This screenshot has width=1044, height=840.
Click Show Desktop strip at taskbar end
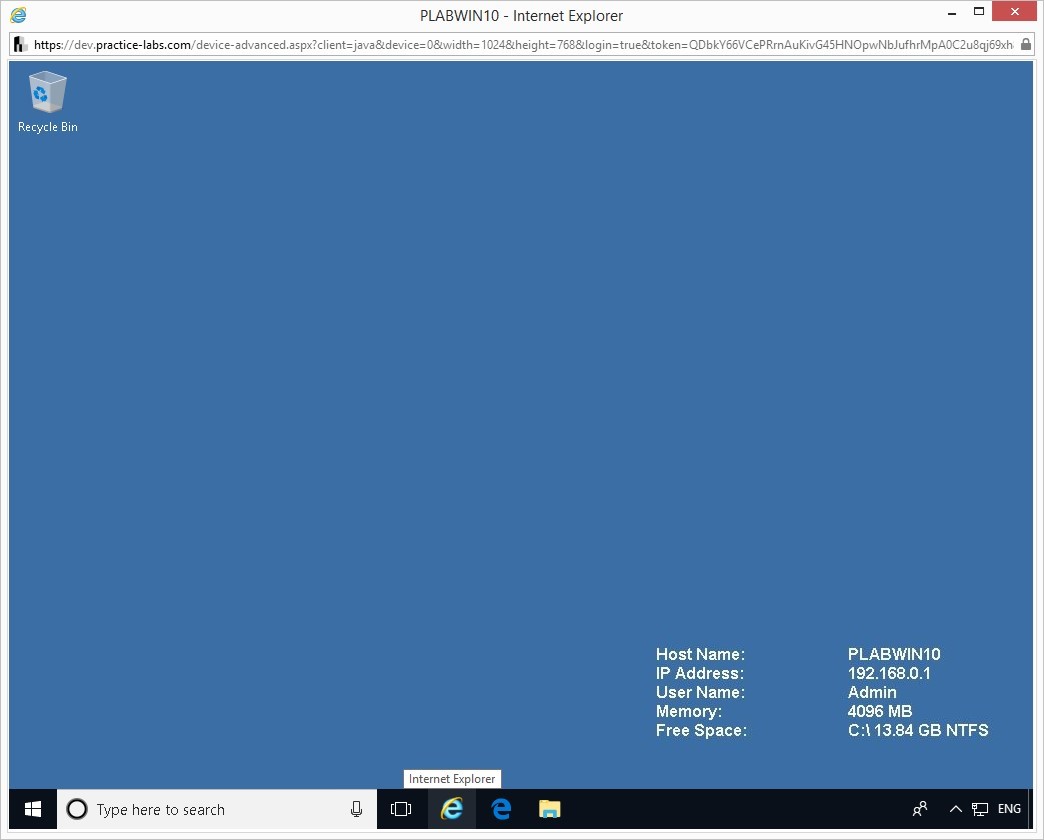1030,809
